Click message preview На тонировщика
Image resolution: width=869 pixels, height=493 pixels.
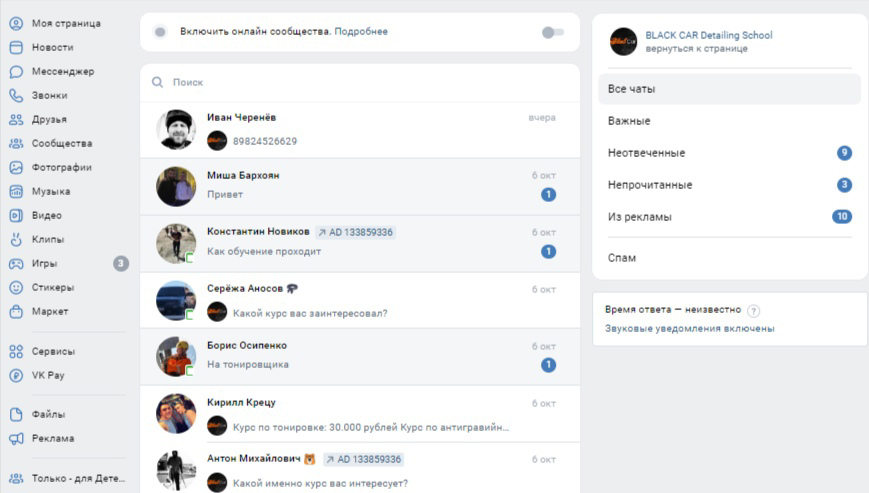point(248,364)
